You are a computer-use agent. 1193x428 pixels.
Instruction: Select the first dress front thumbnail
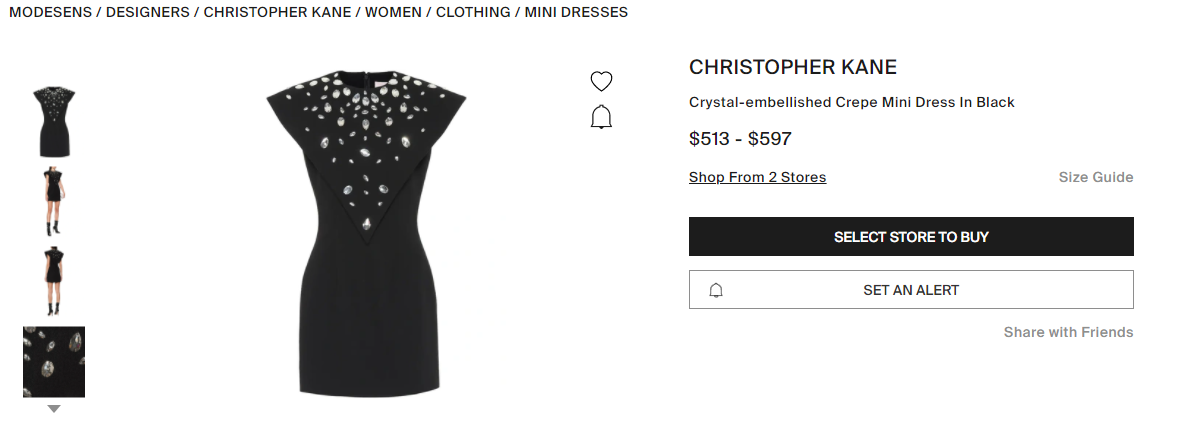(x=53, y=122)
